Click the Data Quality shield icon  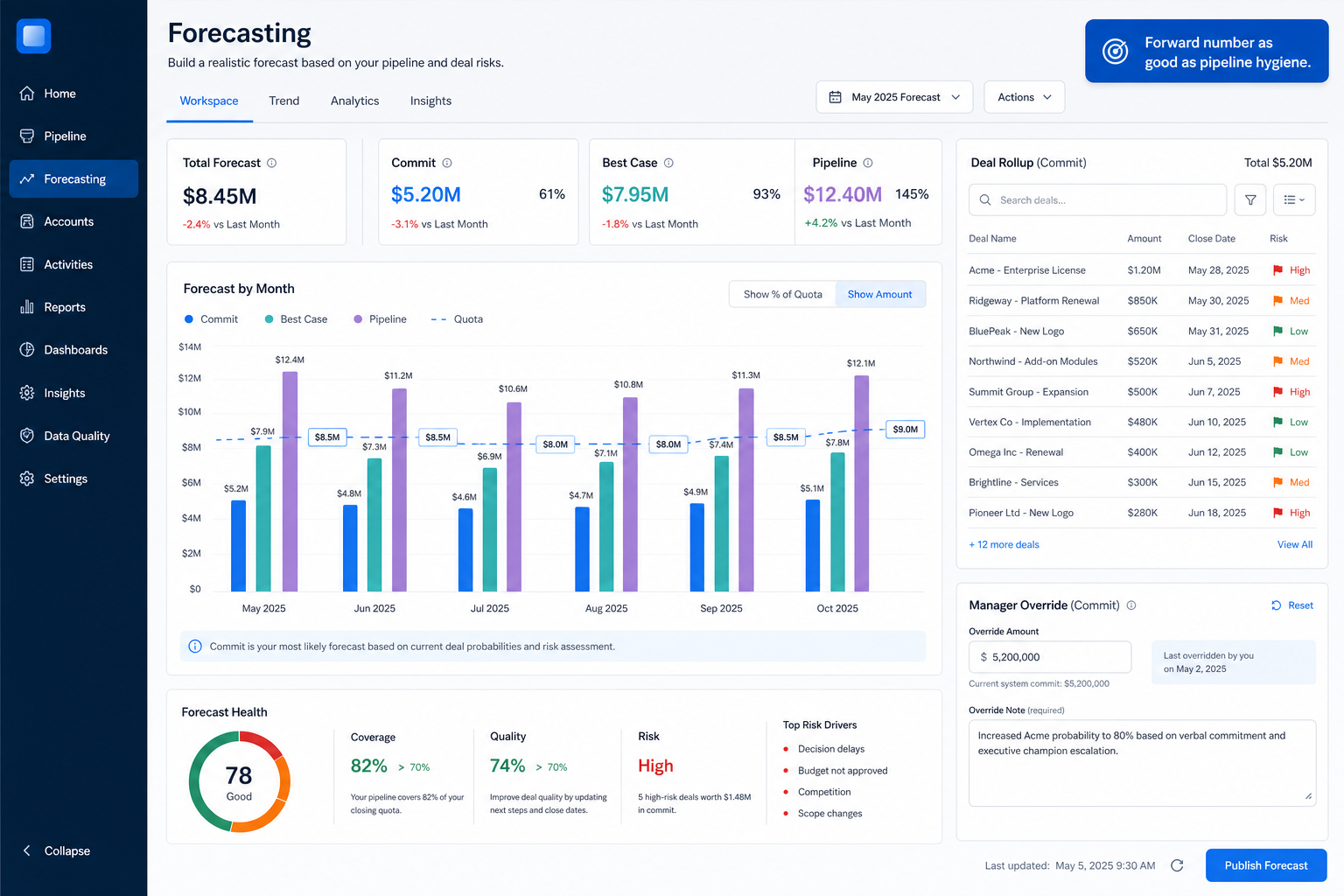click(27, 436)
